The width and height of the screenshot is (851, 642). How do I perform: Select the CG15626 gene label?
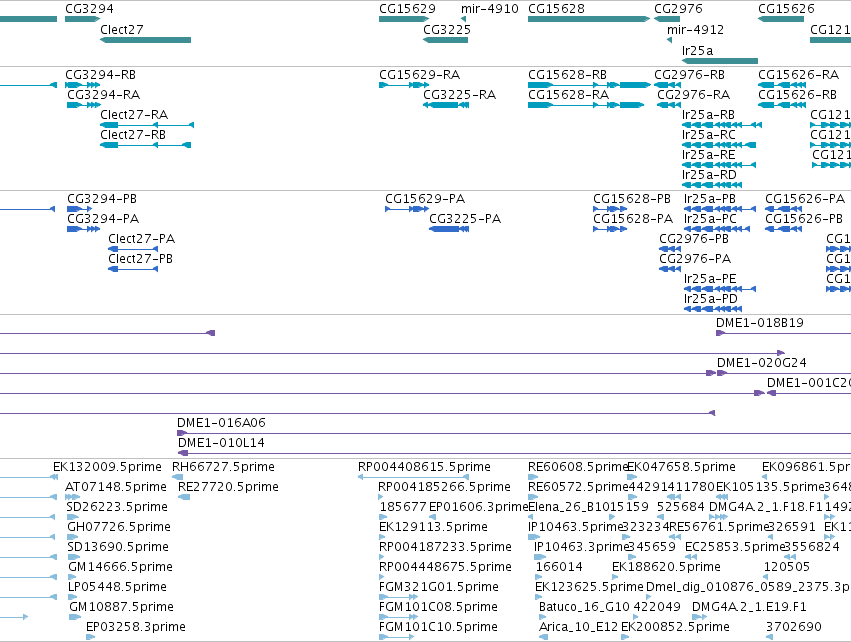point(786,9)
